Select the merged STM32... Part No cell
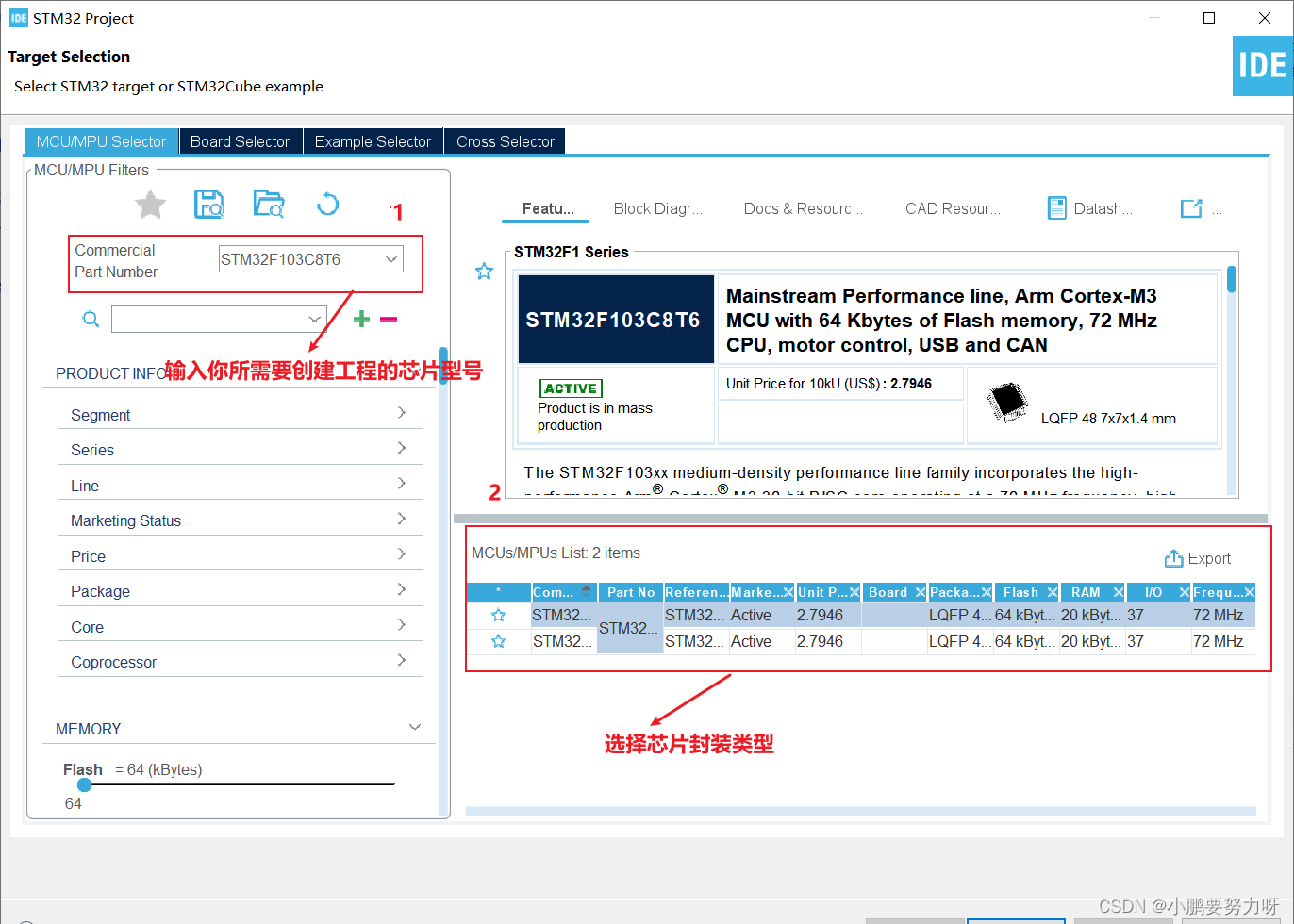Image resolution: width=1294 pixels, height=924 pixels. click(x=630, y=628)
